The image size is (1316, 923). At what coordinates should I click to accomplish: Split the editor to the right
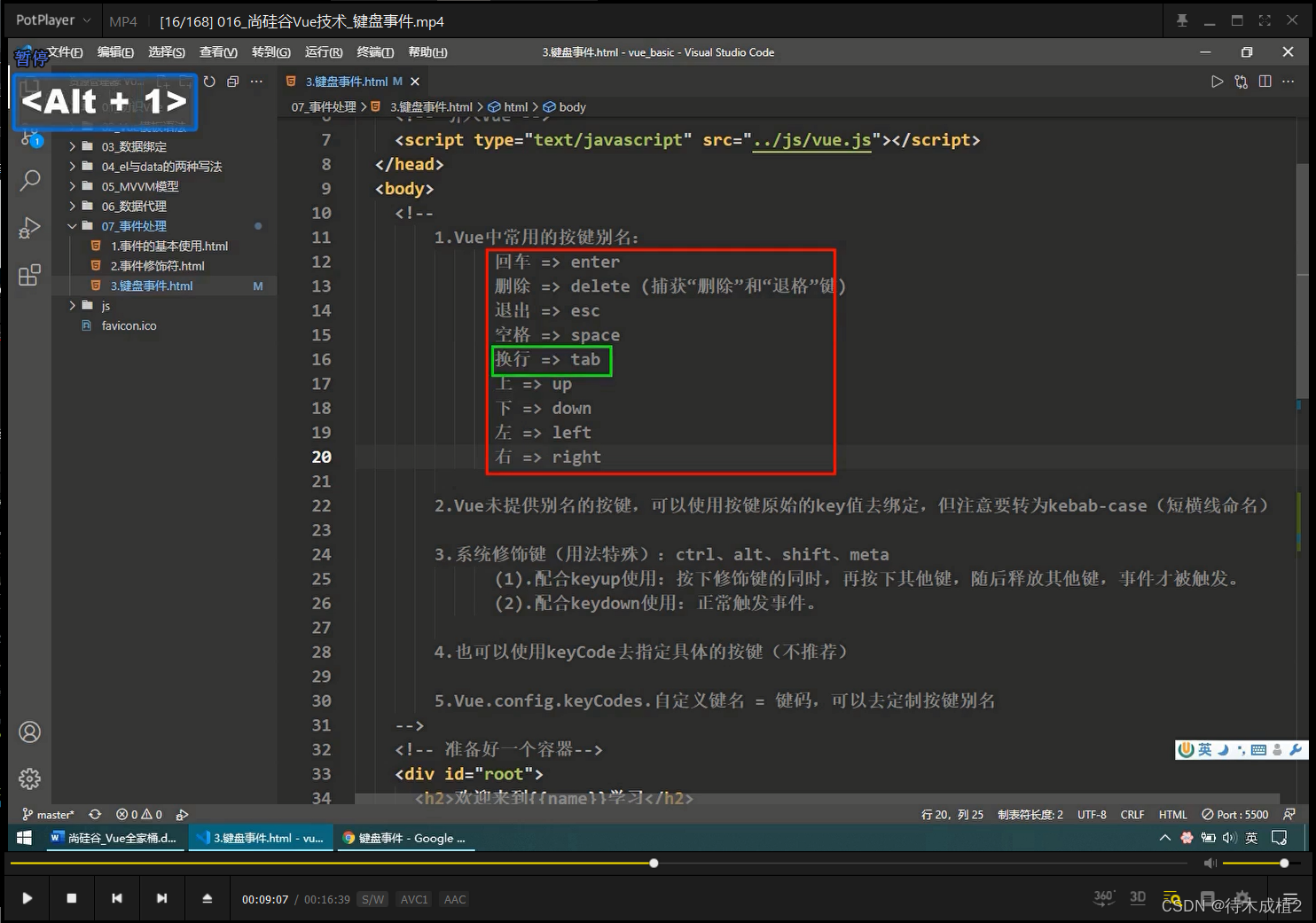1265,82
